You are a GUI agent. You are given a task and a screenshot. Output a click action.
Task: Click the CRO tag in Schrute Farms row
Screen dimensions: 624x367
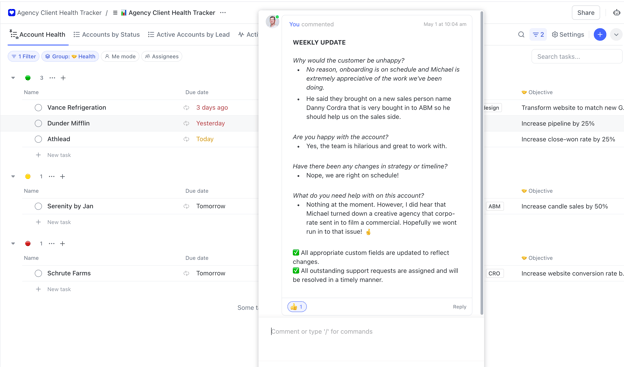[494, 273]
